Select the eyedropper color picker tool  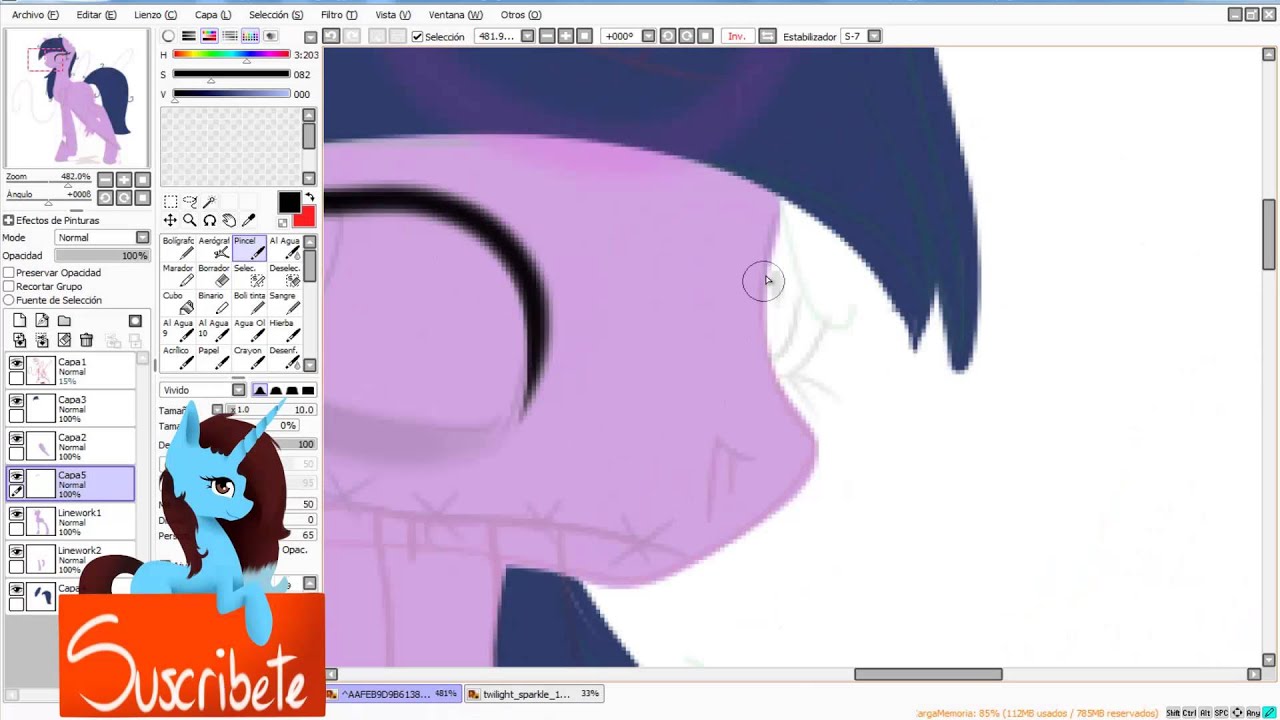[249, 220]
